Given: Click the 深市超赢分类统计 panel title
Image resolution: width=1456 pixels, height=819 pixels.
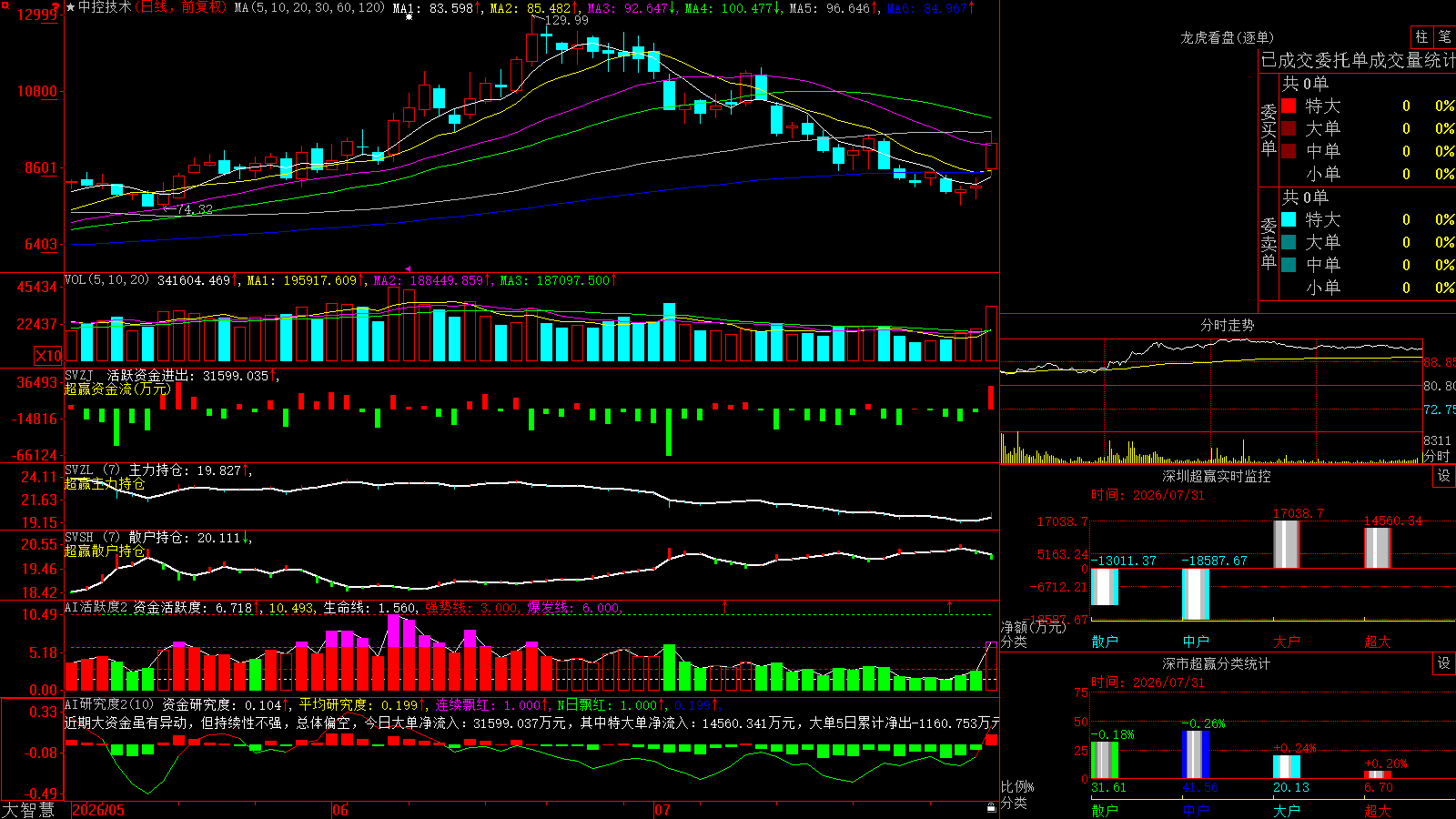Looking at the screenshot, I should [1217, 663].
